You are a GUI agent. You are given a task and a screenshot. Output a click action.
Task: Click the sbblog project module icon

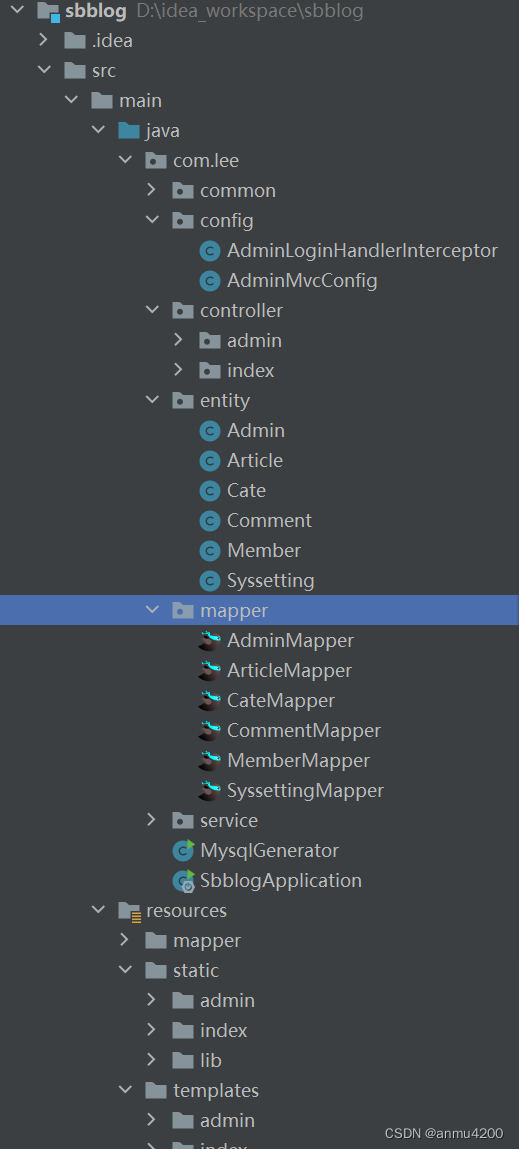pos(48,11)
